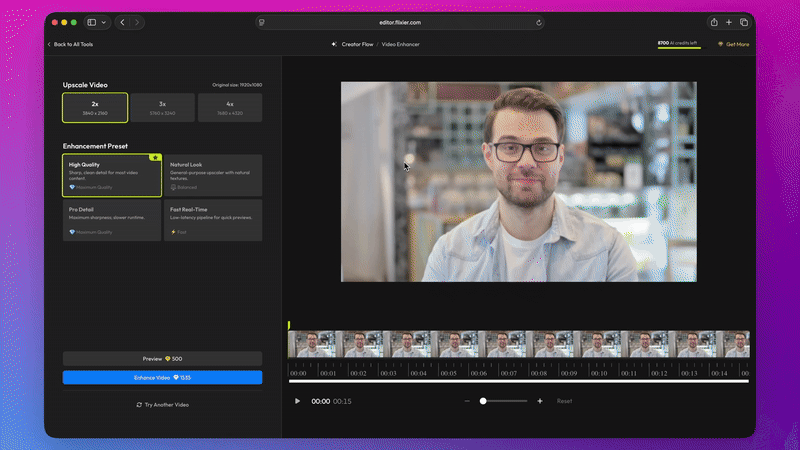Play the video preview

click(297, 401)
